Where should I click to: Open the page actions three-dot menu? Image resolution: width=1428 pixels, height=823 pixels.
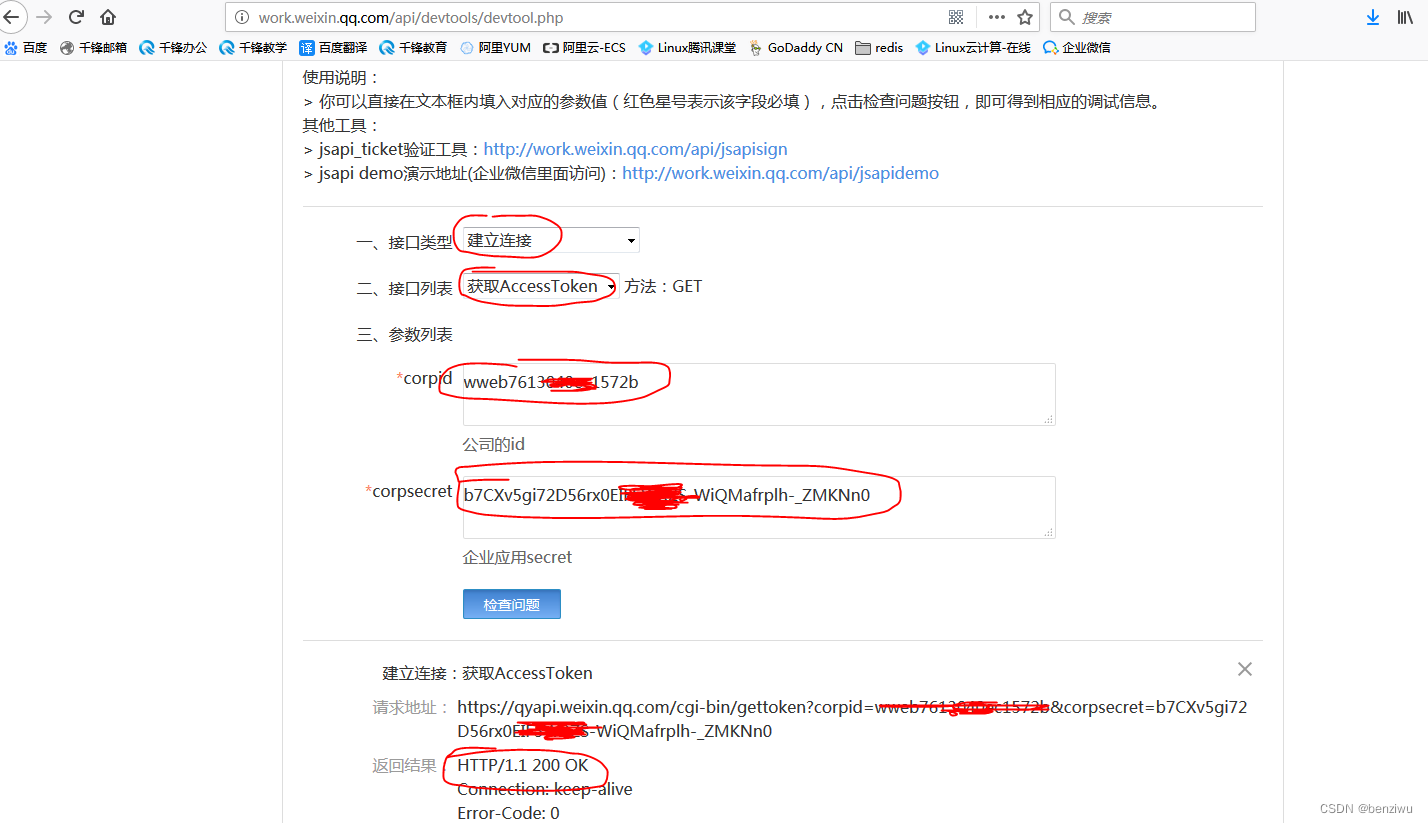click(996, 17)
